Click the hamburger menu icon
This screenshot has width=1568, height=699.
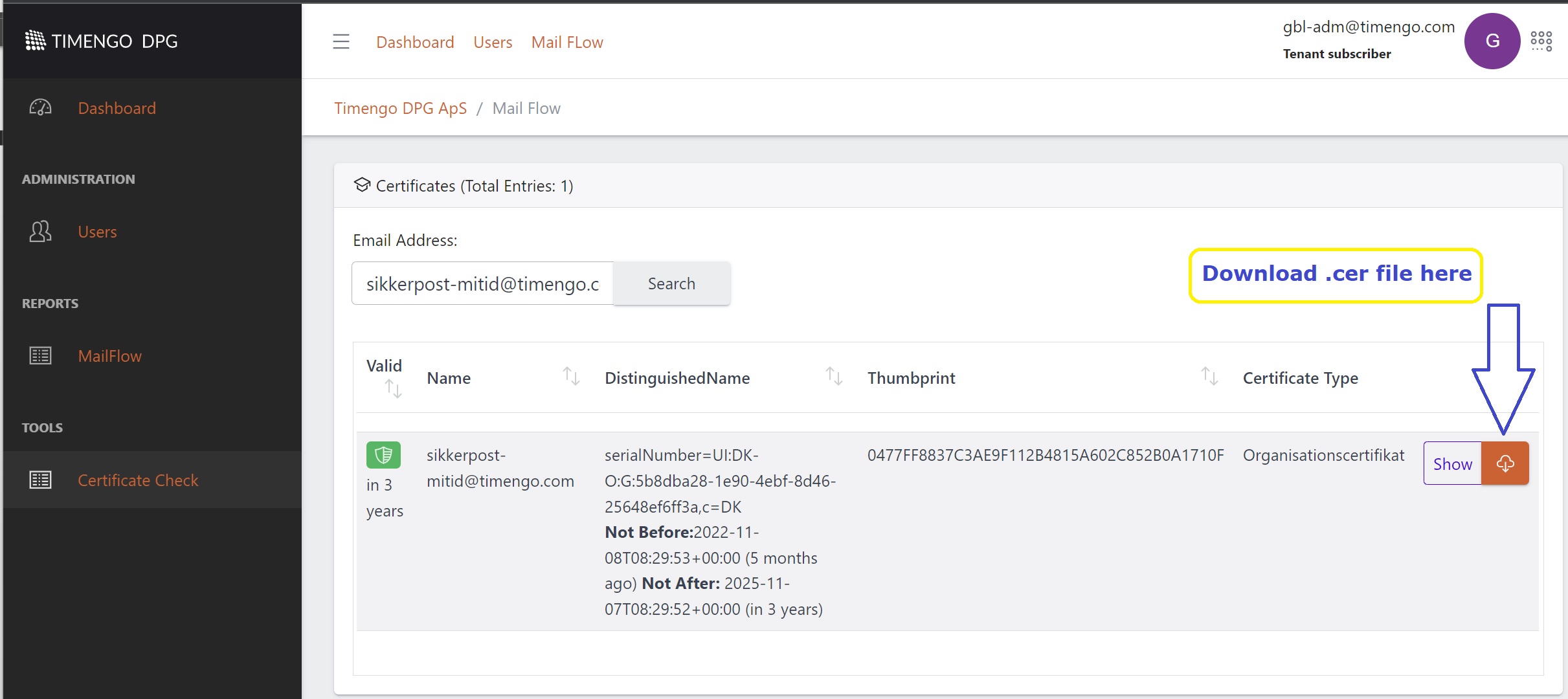(341, 42)
